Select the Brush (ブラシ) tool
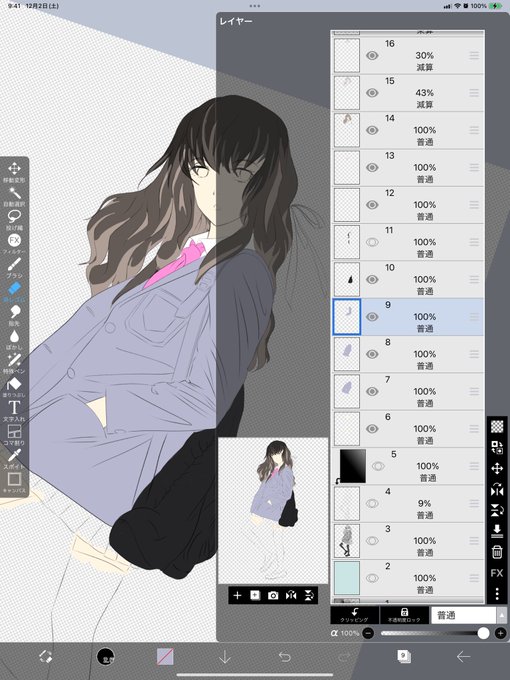 (x=14, y=268)
